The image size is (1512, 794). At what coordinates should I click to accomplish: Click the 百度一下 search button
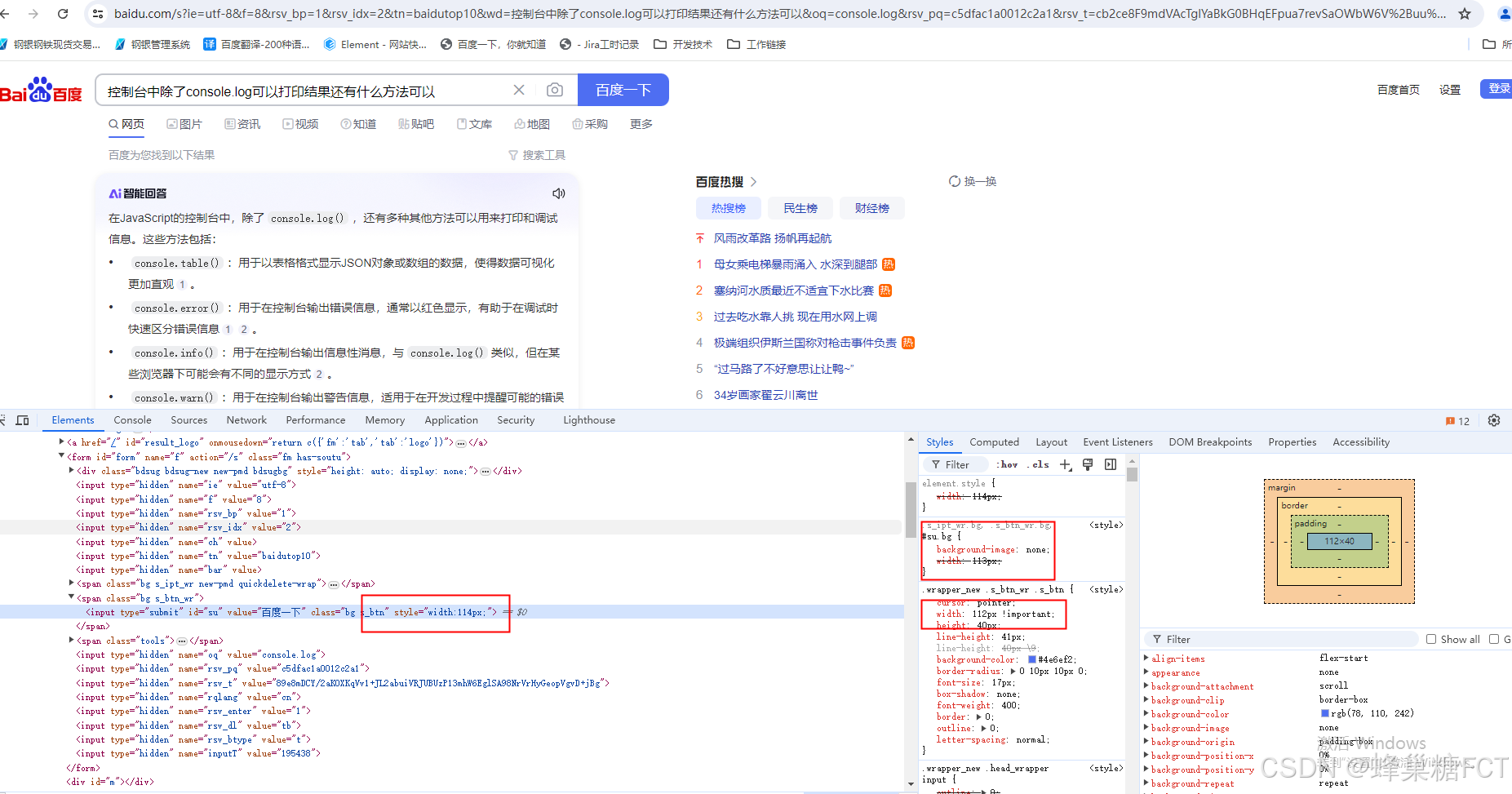623,90
